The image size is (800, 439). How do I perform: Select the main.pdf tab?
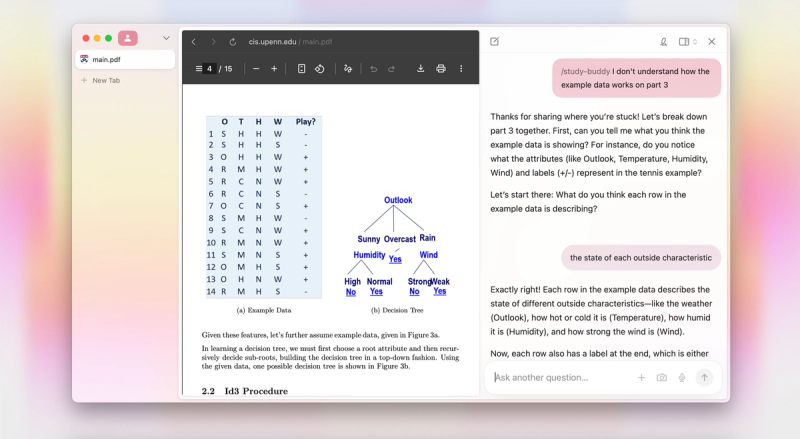125,59
